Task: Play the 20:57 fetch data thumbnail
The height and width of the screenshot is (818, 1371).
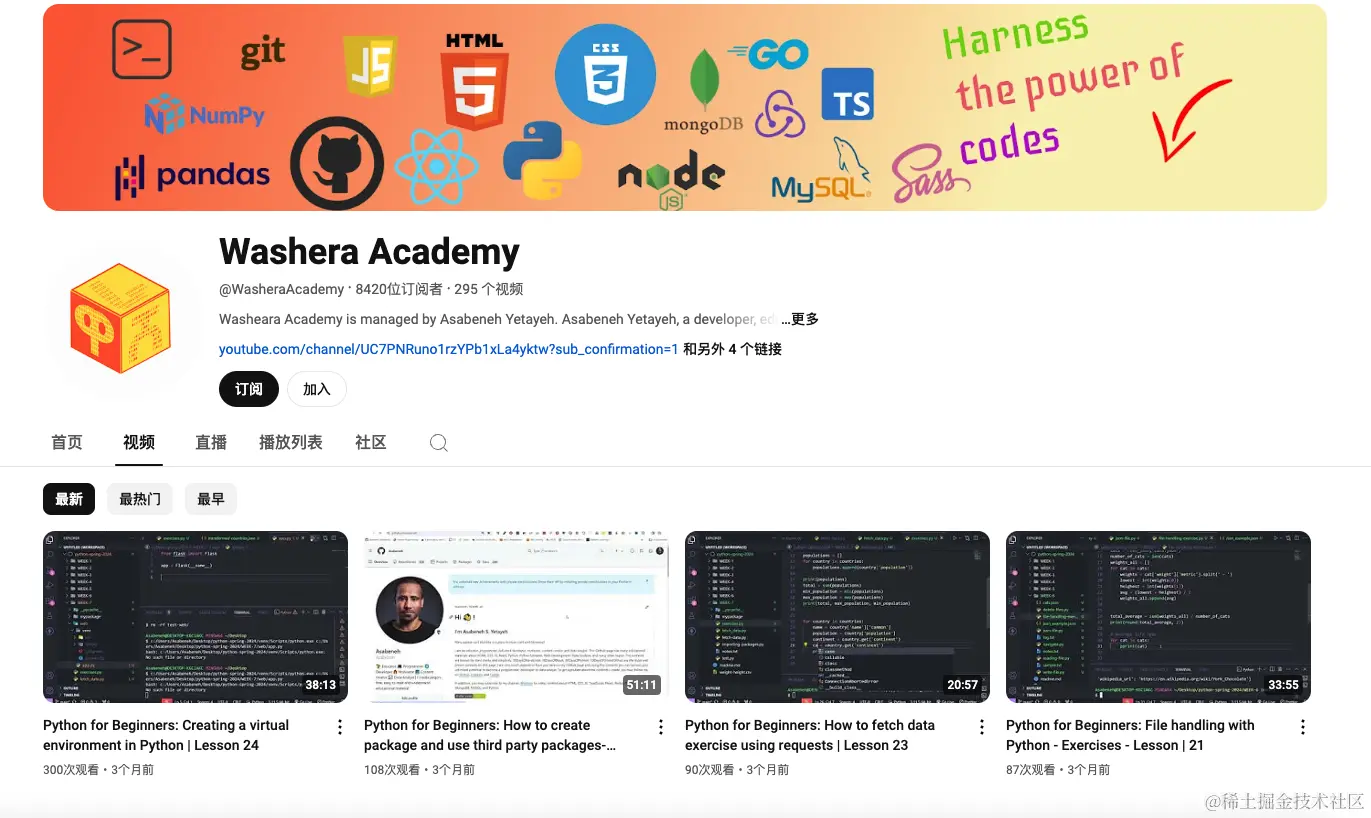Action: [838, 617]
